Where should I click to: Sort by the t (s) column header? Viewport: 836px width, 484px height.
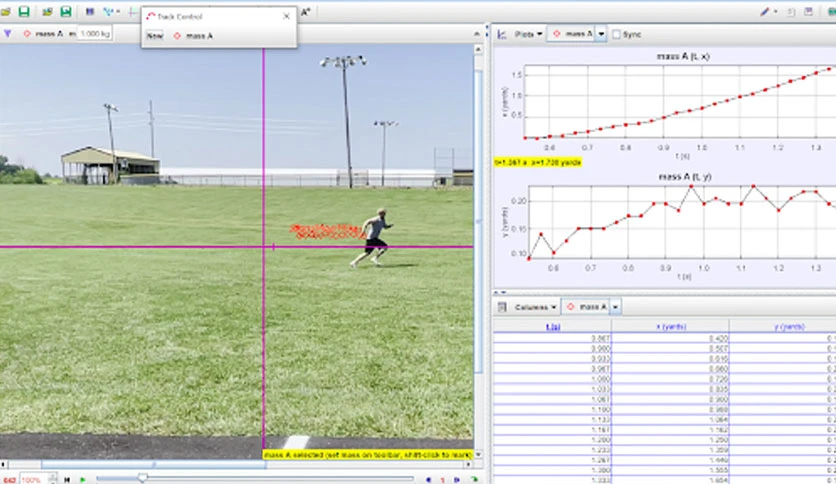pyautogui.click(x=552, y=326)
